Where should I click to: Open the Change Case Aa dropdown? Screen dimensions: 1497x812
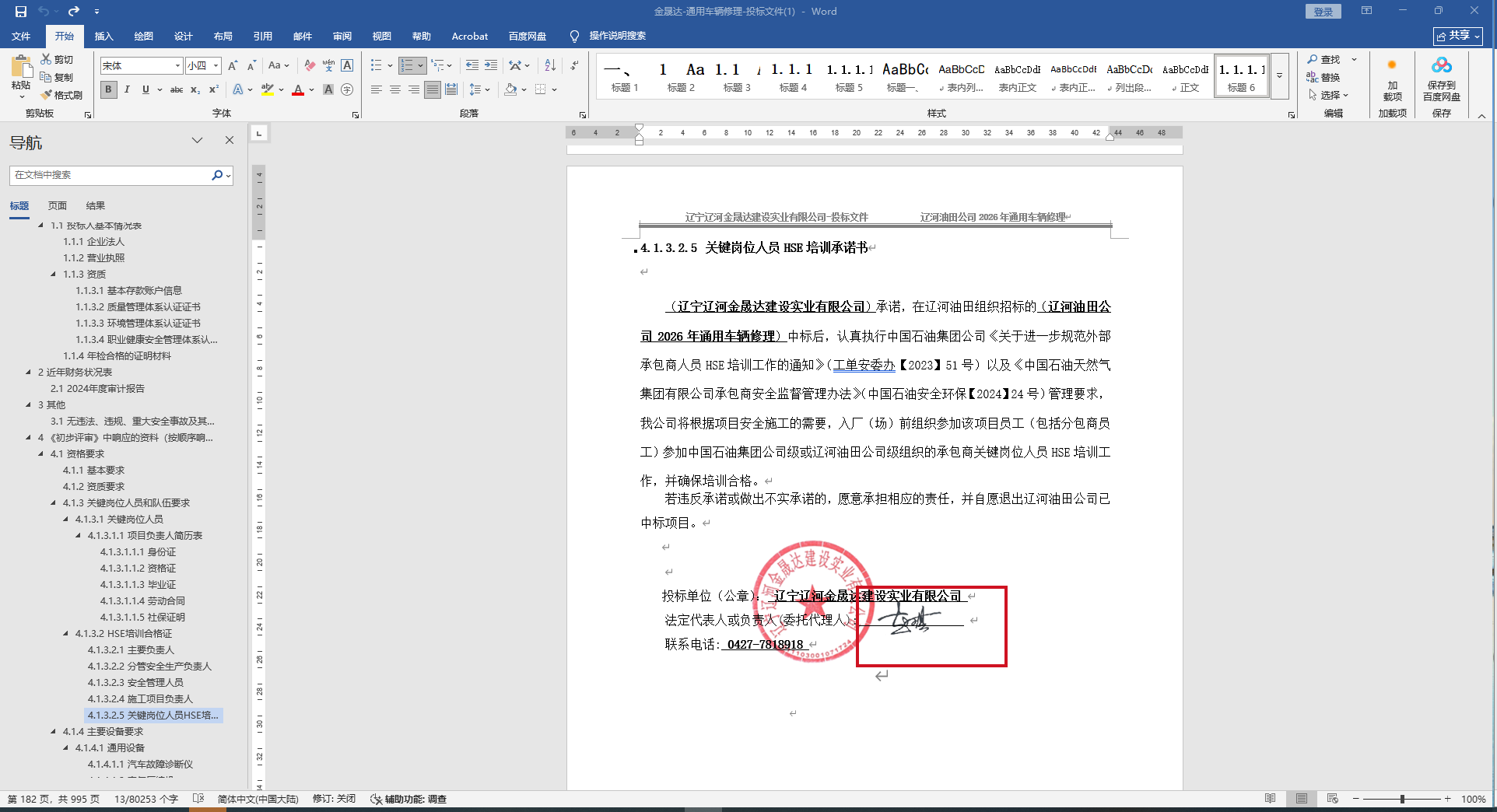[279, 66]
